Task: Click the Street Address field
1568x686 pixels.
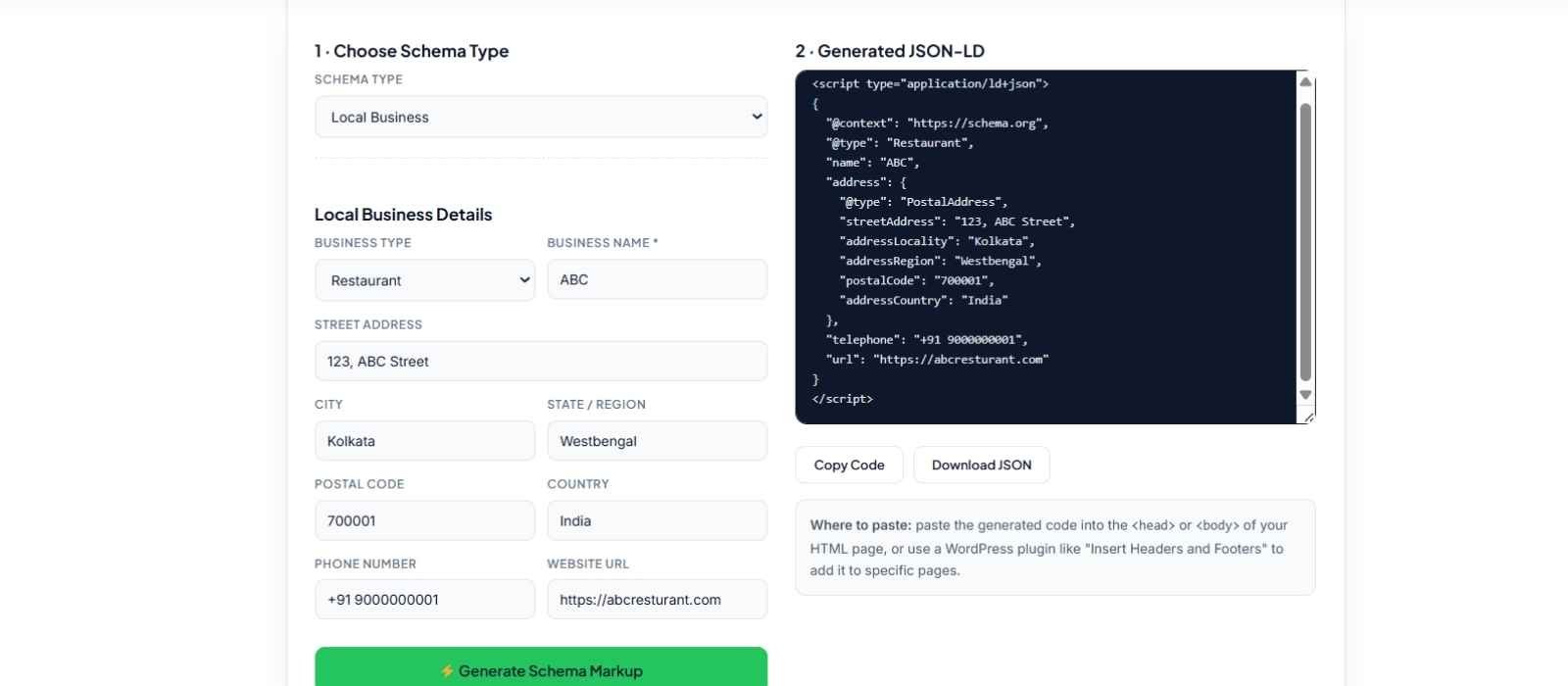Action: (541, 361)
